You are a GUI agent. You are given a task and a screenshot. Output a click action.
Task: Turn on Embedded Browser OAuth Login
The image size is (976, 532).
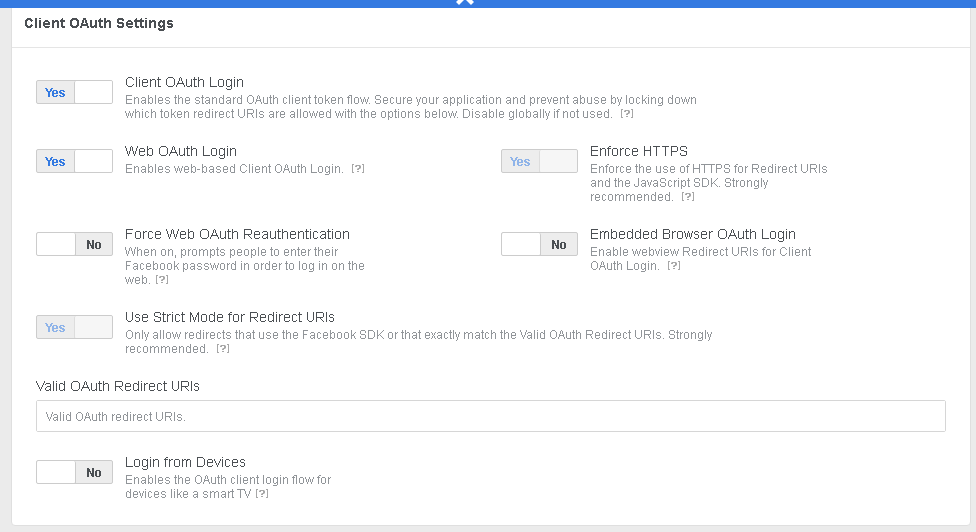pos(539,244)
